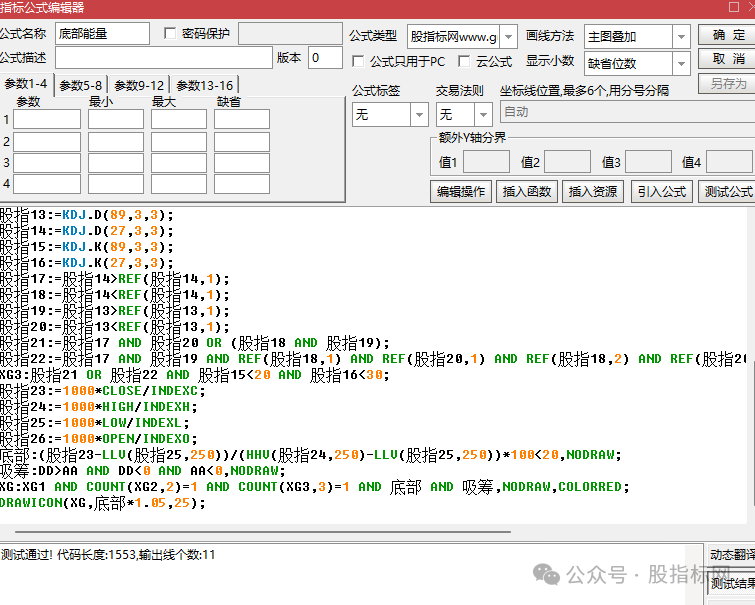Click the horizontal scrollbar under the code editor
The width and height of the screenshot is (755, 605).
[x=262, y=532]
